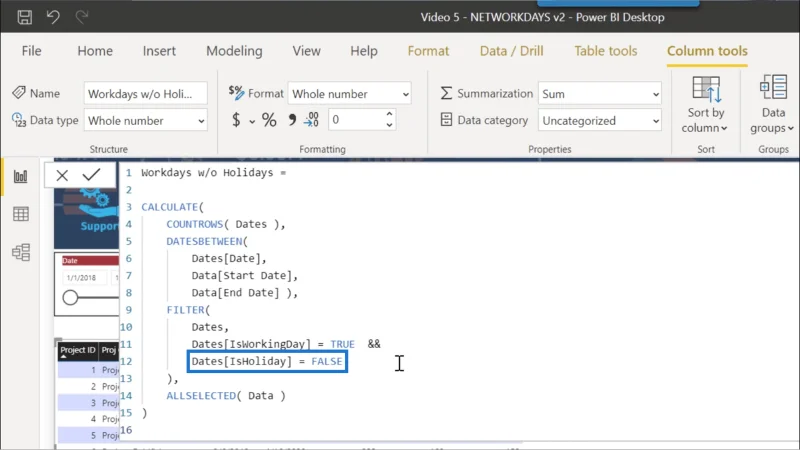This screenshot has width=800, height=450.
Task: Open currency format options arrow
Action: point(252,121)
